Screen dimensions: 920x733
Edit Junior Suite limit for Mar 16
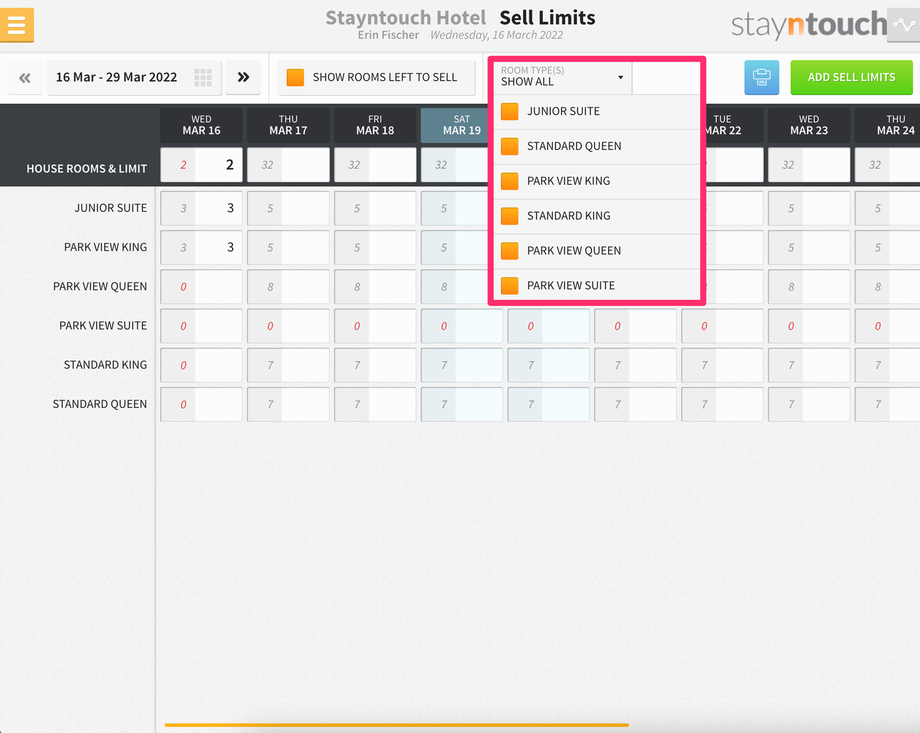pos(218,208)
